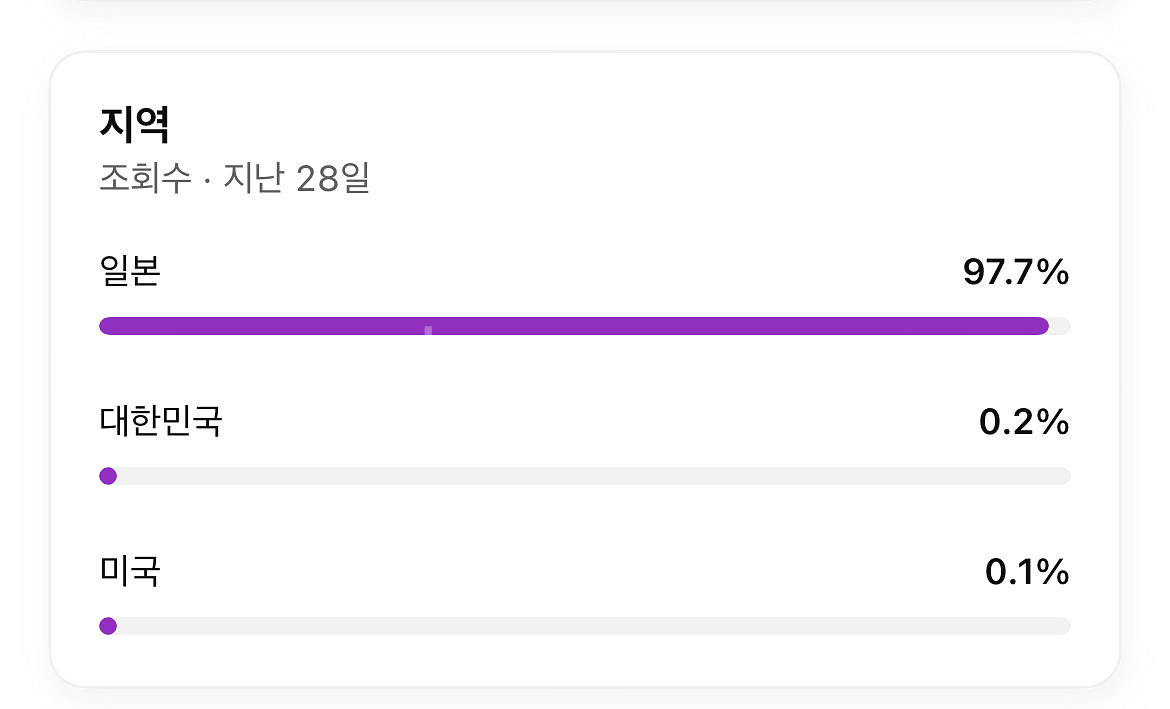Select the 미국 region label
Viewport: 1170px width, 709px height.
[x=130, y=572]
